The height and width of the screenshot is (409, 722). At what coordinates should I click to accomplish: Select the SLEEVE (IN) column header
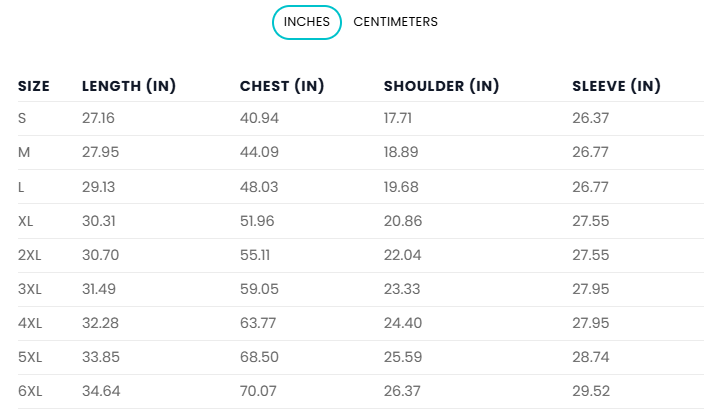pyautogui.click(x=617, y=86)
